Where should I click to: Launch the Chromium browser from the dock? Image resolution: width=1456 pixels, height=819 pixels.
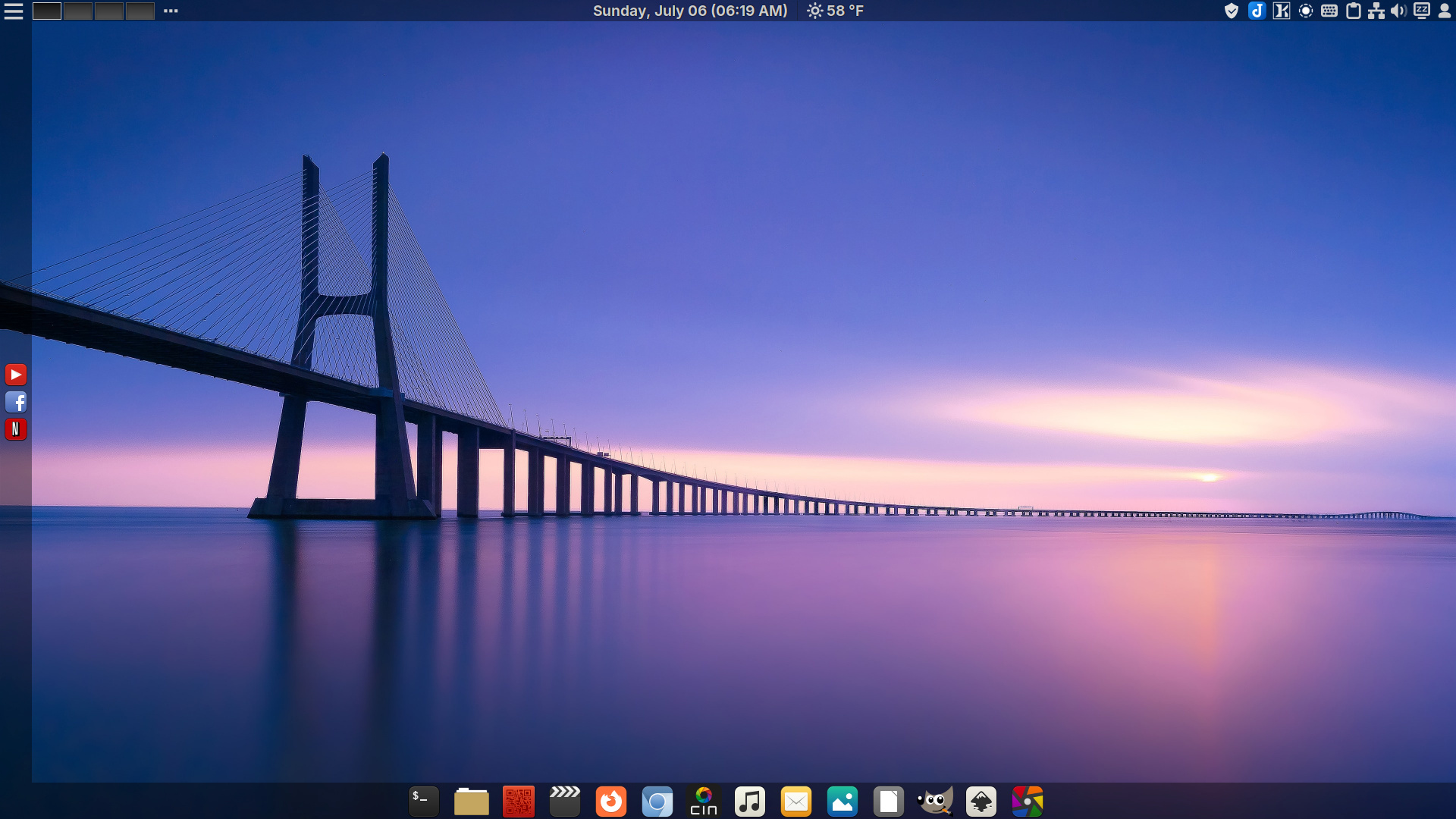click(657, 802)
